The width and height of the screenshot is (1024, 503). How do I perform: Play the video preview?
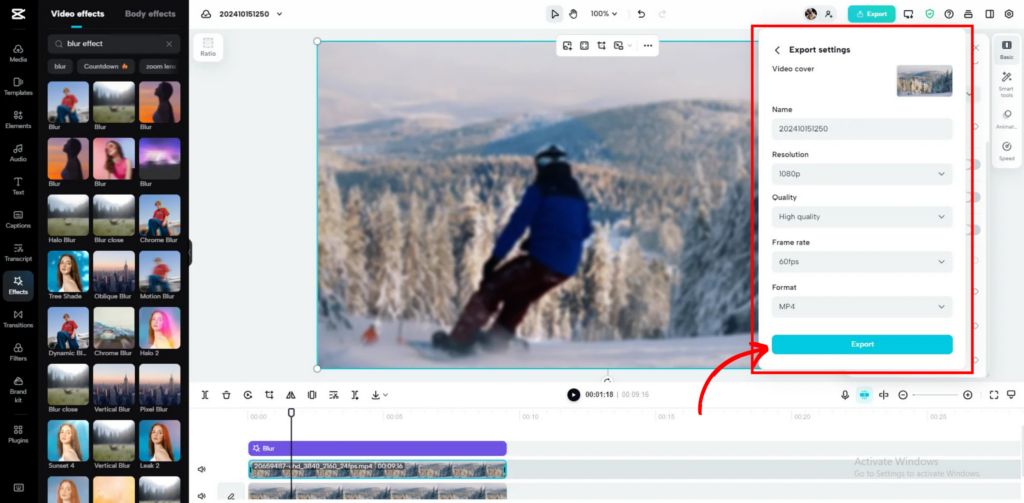(x=573, y=395)
